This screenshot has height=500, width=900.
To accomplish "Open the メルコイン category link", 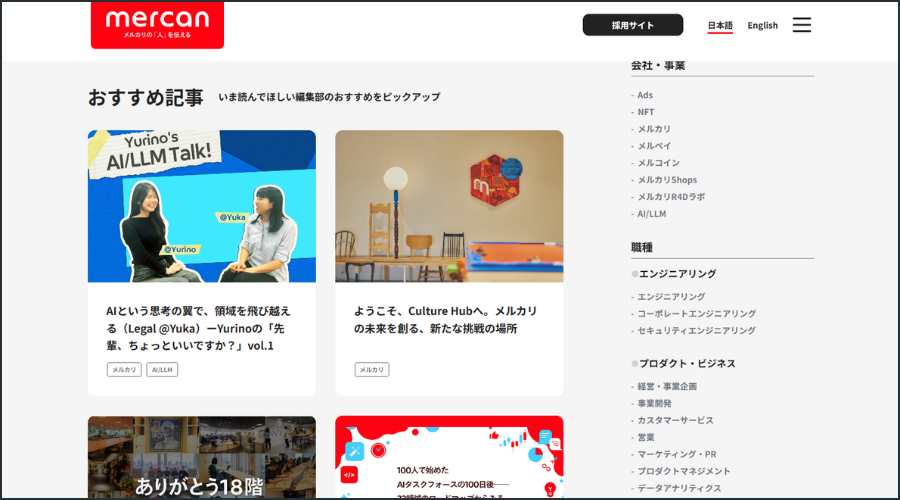I will pyautogui.click(x=658, y=163).
